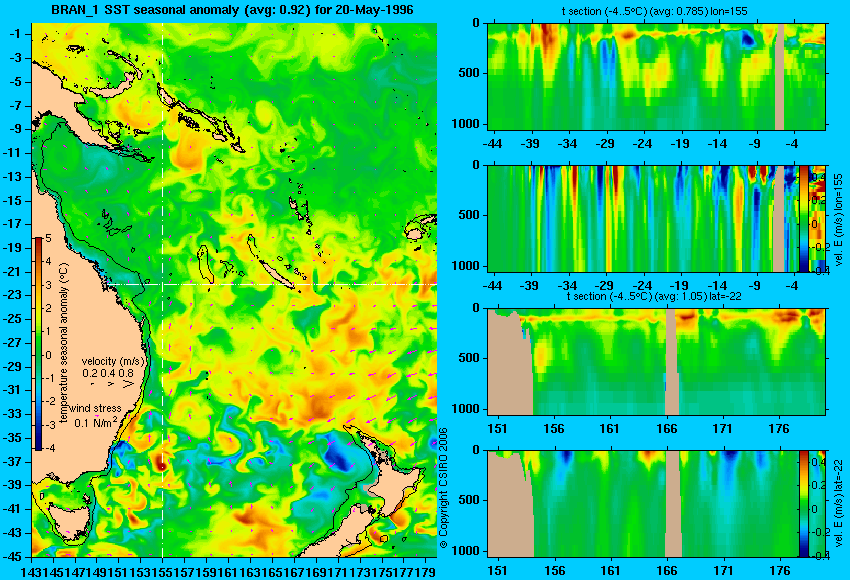Click the '0.1 N/m²' wind stress value

point(95,422)
